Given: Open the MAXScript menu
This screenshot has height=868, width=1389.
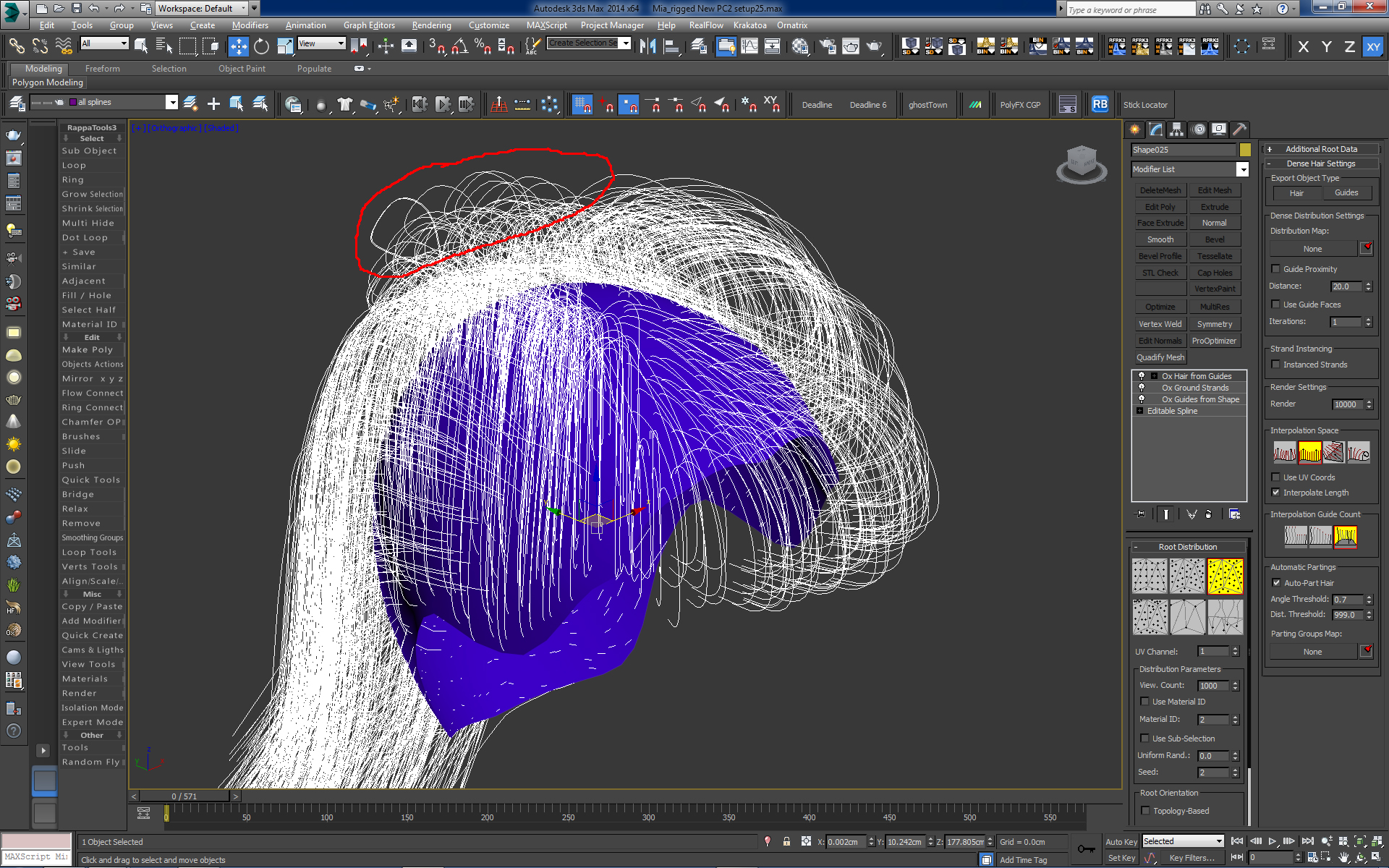Looking at the screenshot, I should point(546,25).
